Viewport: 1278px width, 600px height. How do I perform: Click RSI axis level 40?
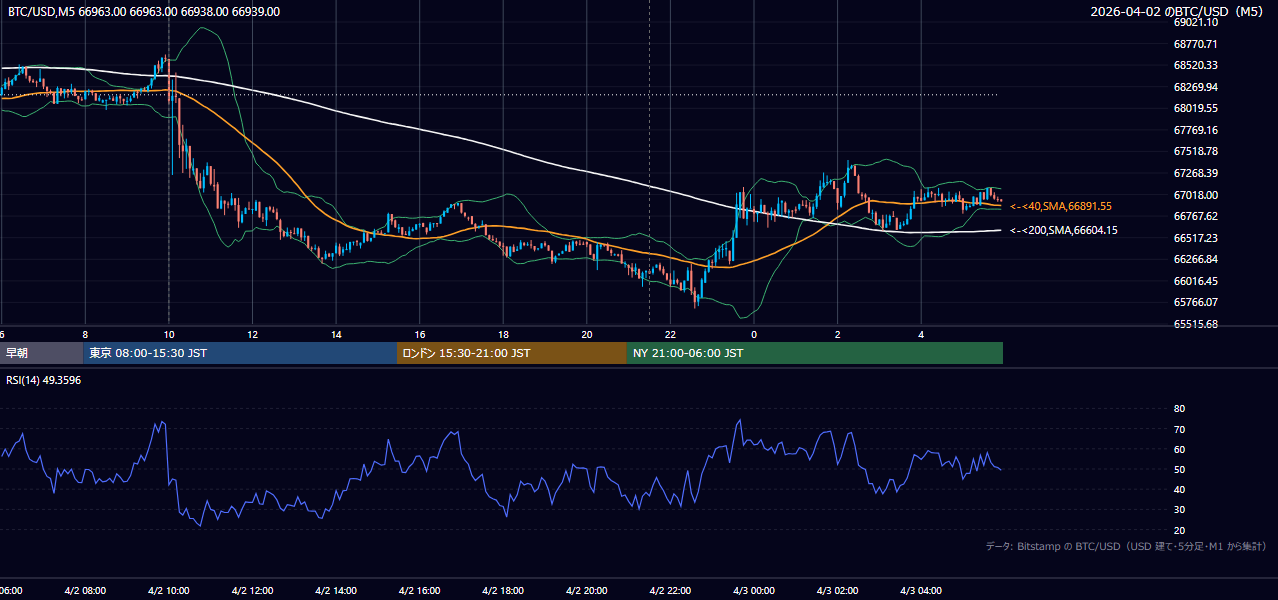pyautogui.click(x=1179, y=489)
